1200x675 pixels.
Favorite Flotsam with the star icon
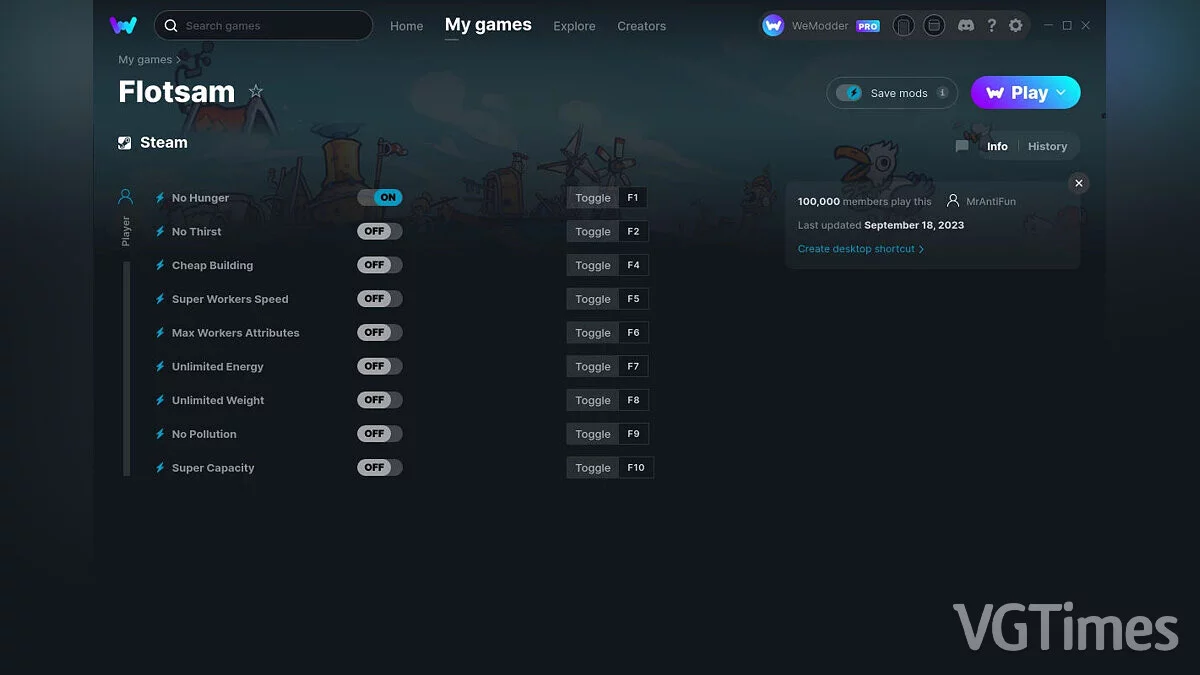coord(256,91)
